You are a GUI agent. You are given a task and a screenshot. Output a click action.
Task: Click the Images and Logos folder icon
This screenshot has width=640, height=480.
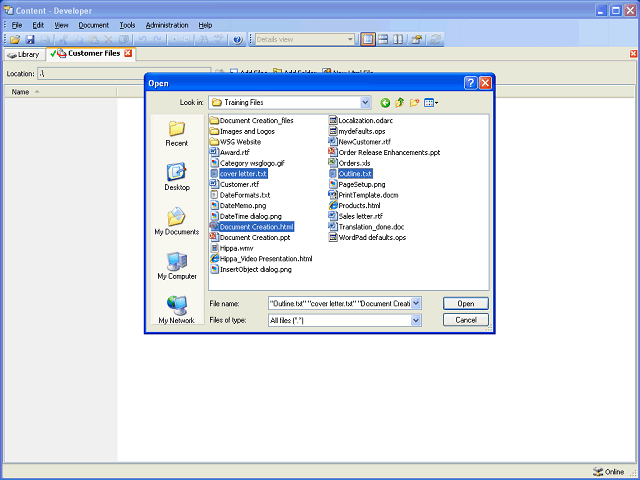[214, 131]
